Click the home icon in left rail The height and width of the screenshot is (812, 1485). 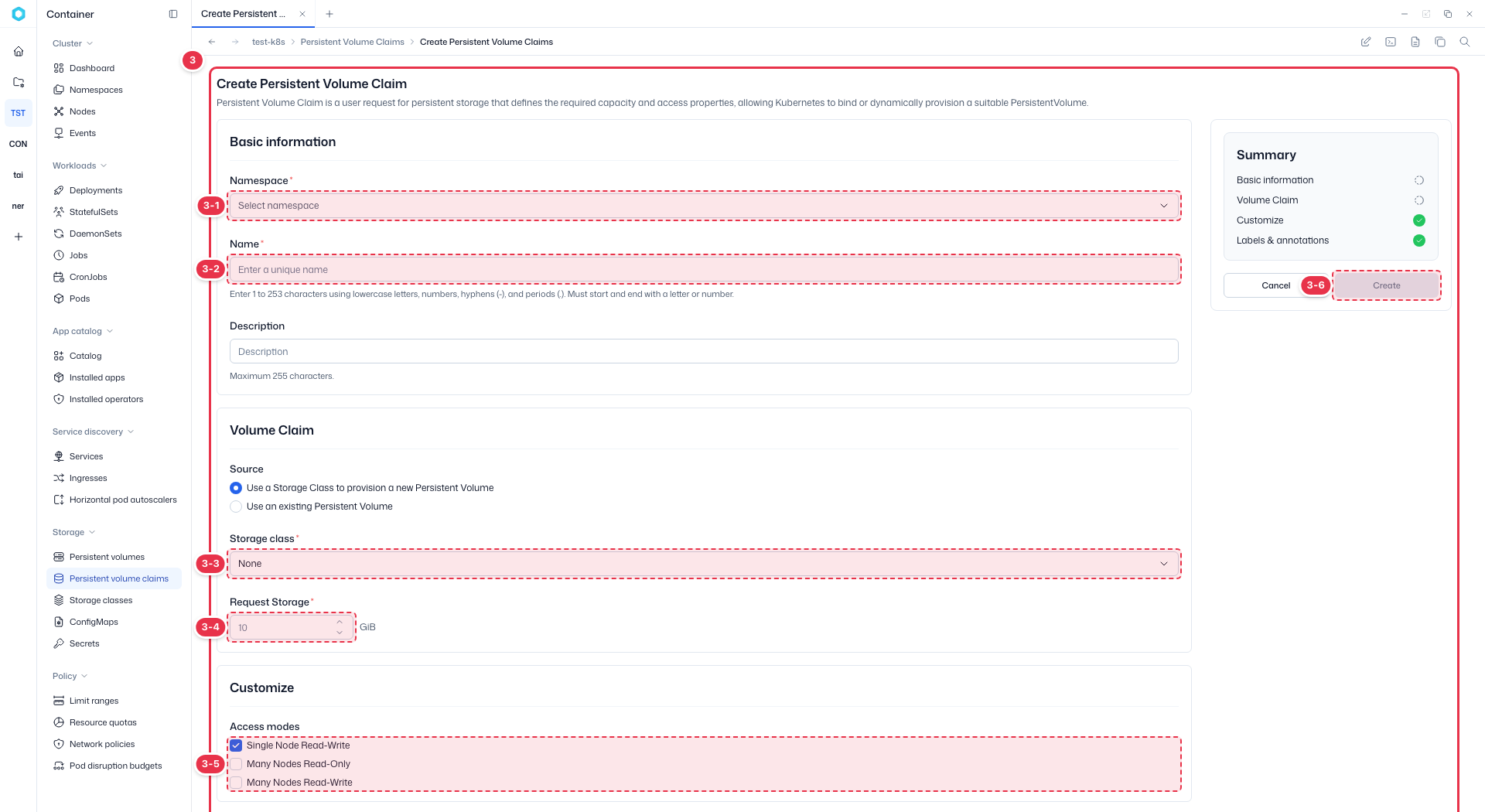coord(19,51)
